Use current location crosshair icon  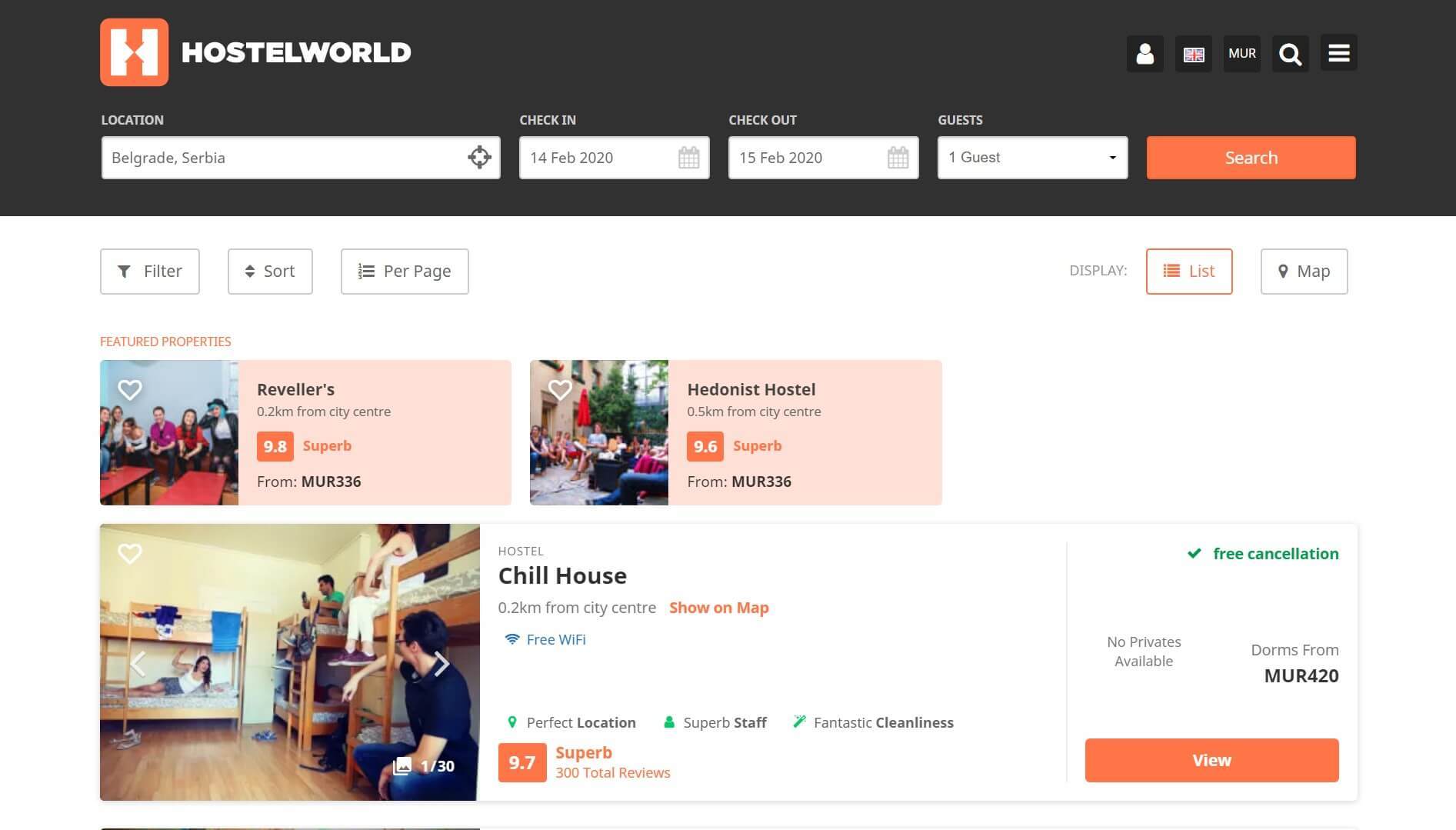click(479, 157)
